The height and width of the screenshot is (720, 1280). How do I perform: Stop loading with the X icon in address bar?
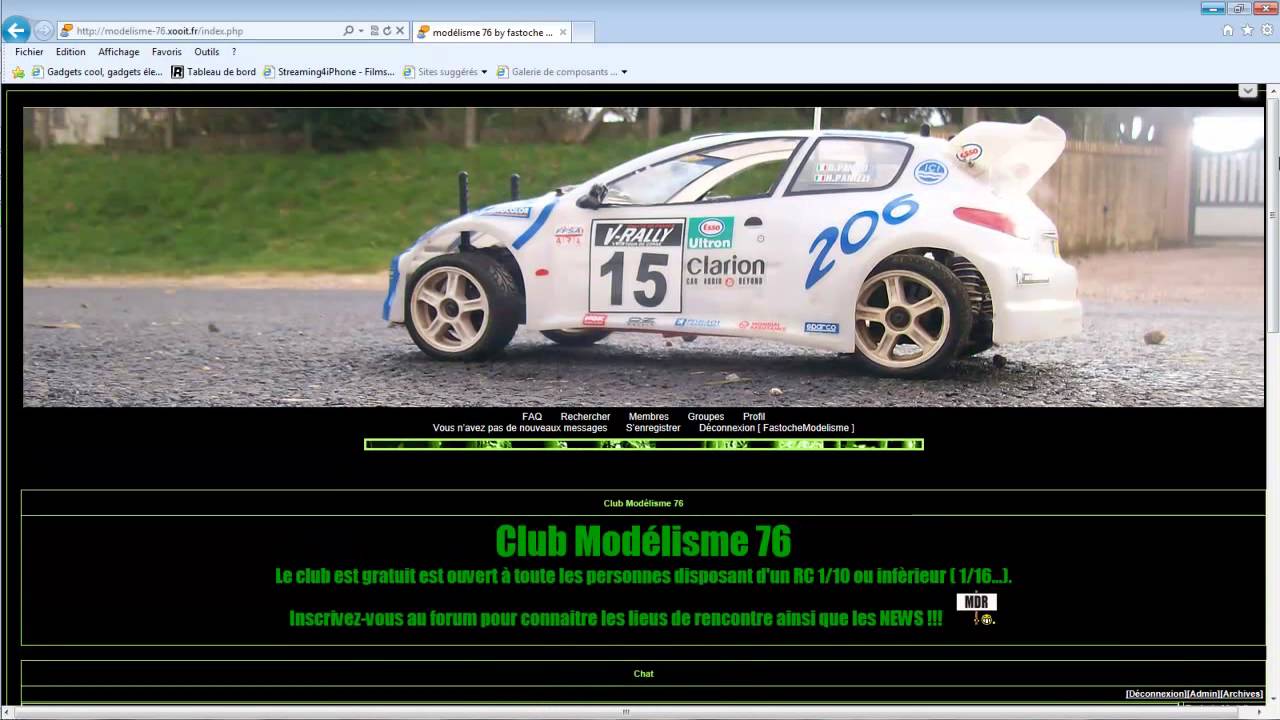click(400, 31)
